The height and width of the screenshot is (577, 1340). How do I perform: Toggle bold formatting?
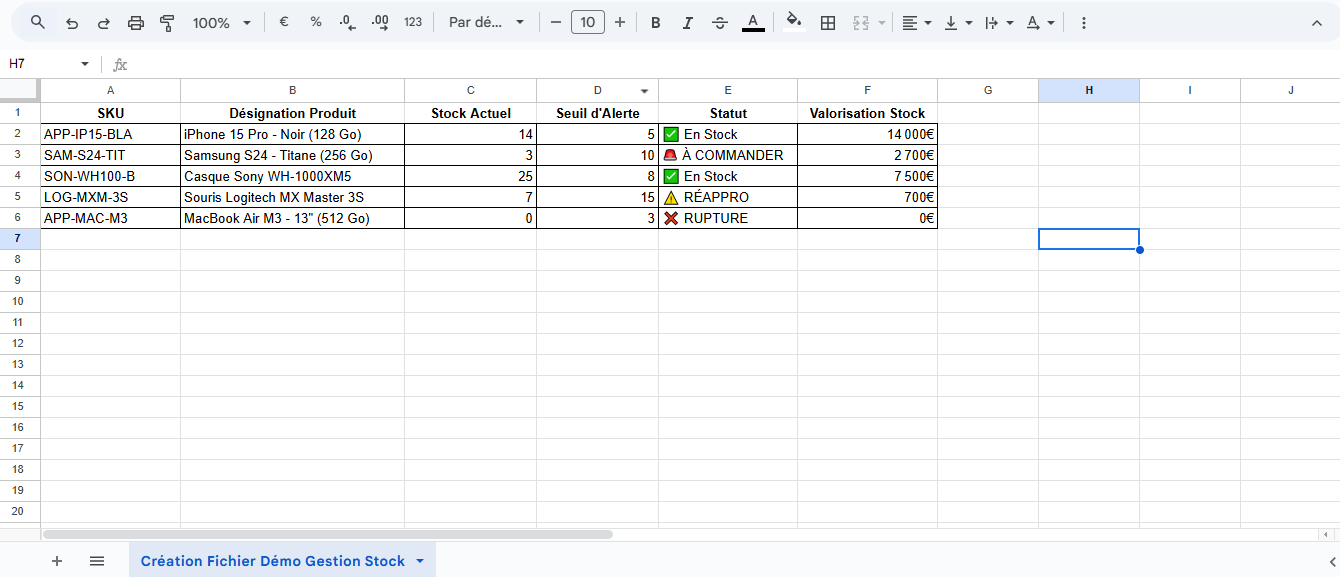click(656, 22)
